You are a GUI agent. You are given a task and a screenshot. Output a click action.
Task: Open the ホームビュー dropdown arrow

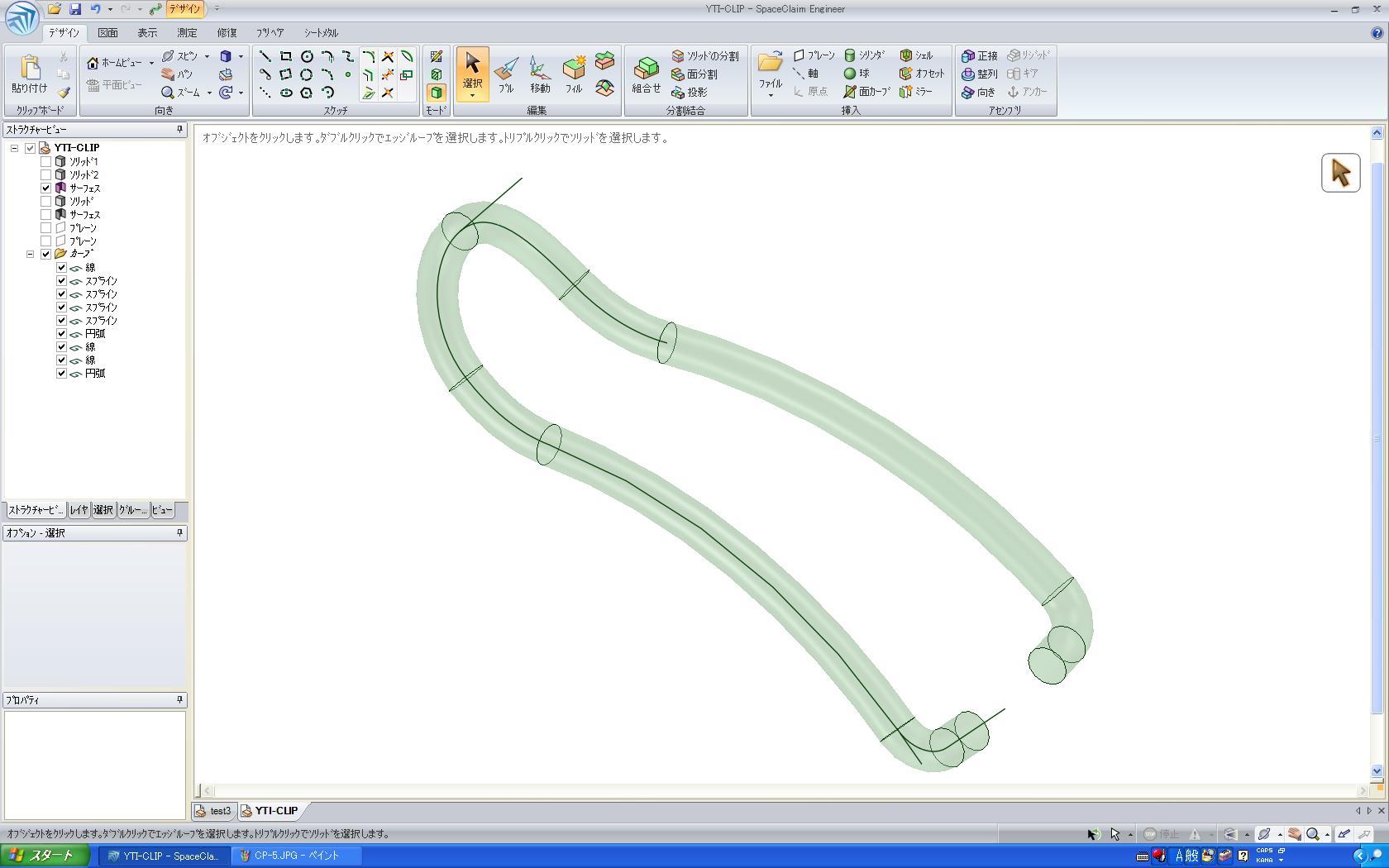coord(151,63)
